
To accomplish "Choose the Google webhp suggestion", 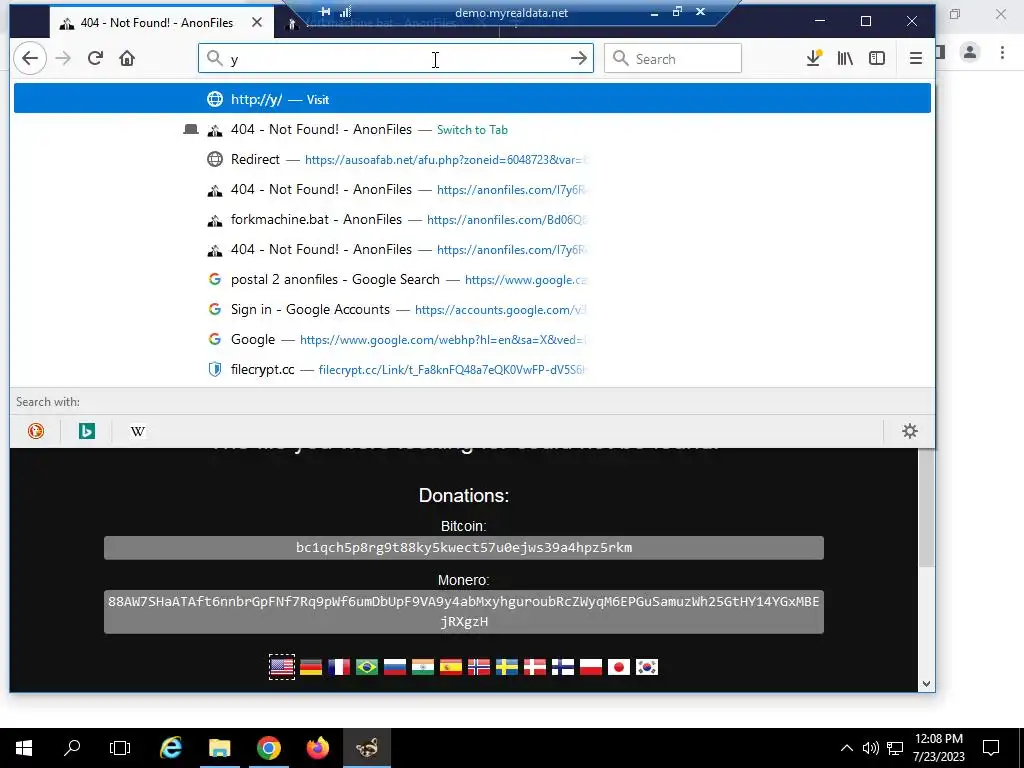I will click(472, 340).
